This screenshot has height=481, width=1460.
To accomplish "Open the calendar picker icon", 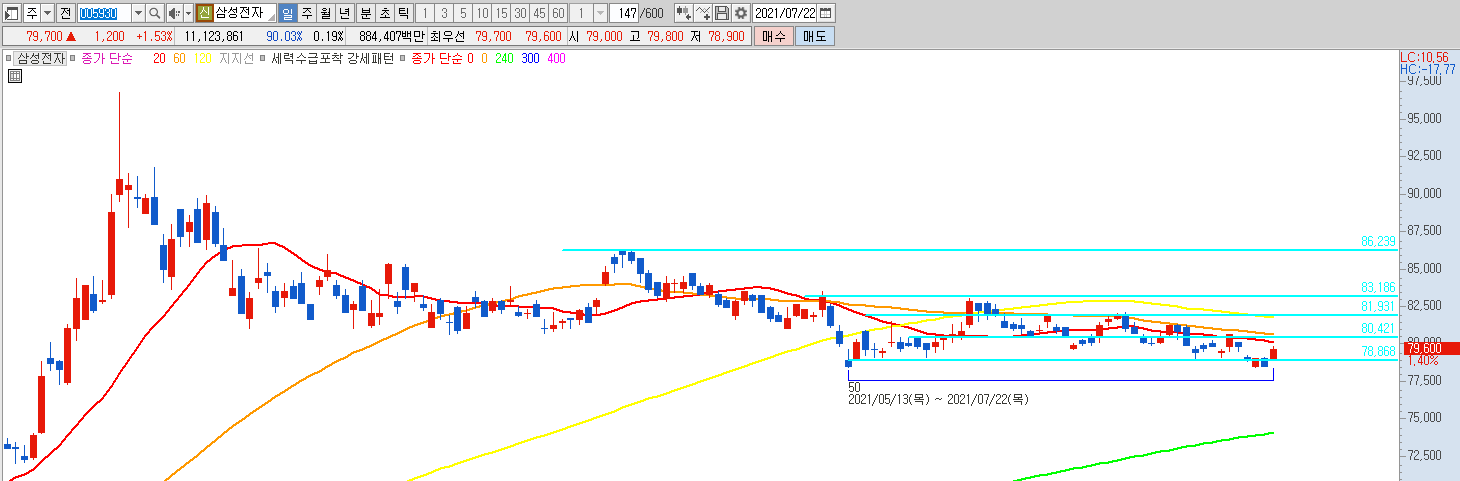I will 826,13.
